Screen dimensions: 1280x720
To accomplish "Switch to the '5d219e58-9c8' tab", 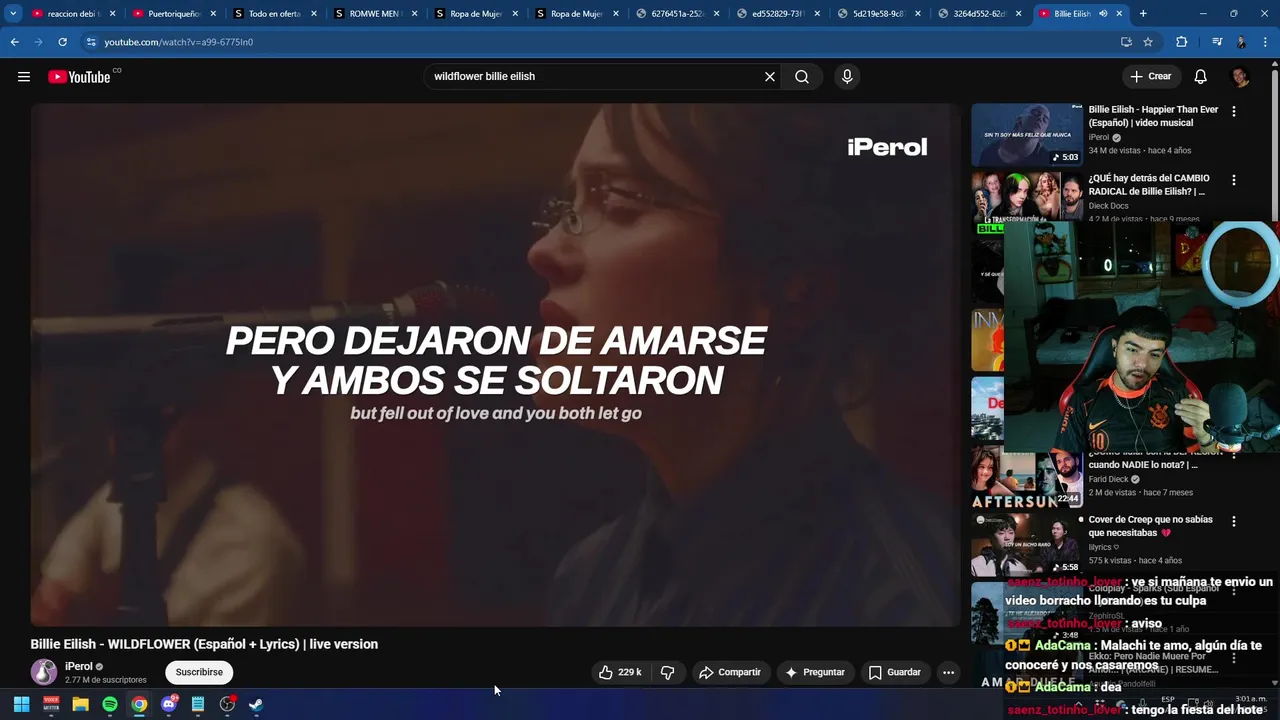I will click(880, 14).
